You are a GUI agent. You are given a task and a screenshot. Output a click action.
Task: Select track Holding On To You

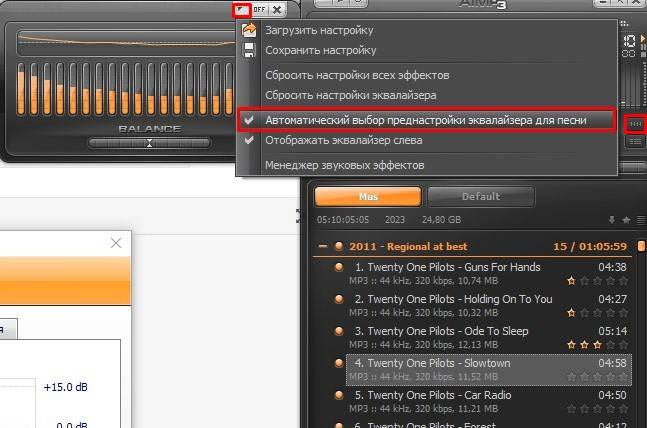click(488, 305)
